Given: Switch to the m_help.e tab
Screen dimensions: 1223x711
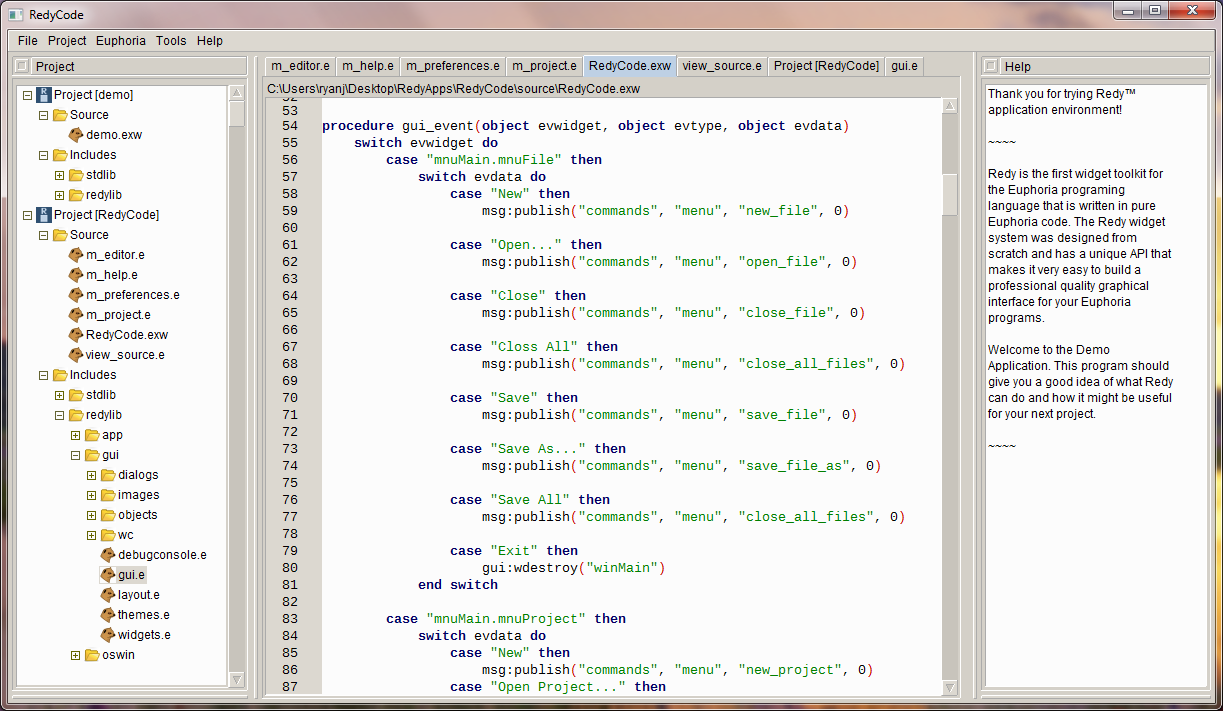Looking at the screenshot, I should tap(368, 66).
